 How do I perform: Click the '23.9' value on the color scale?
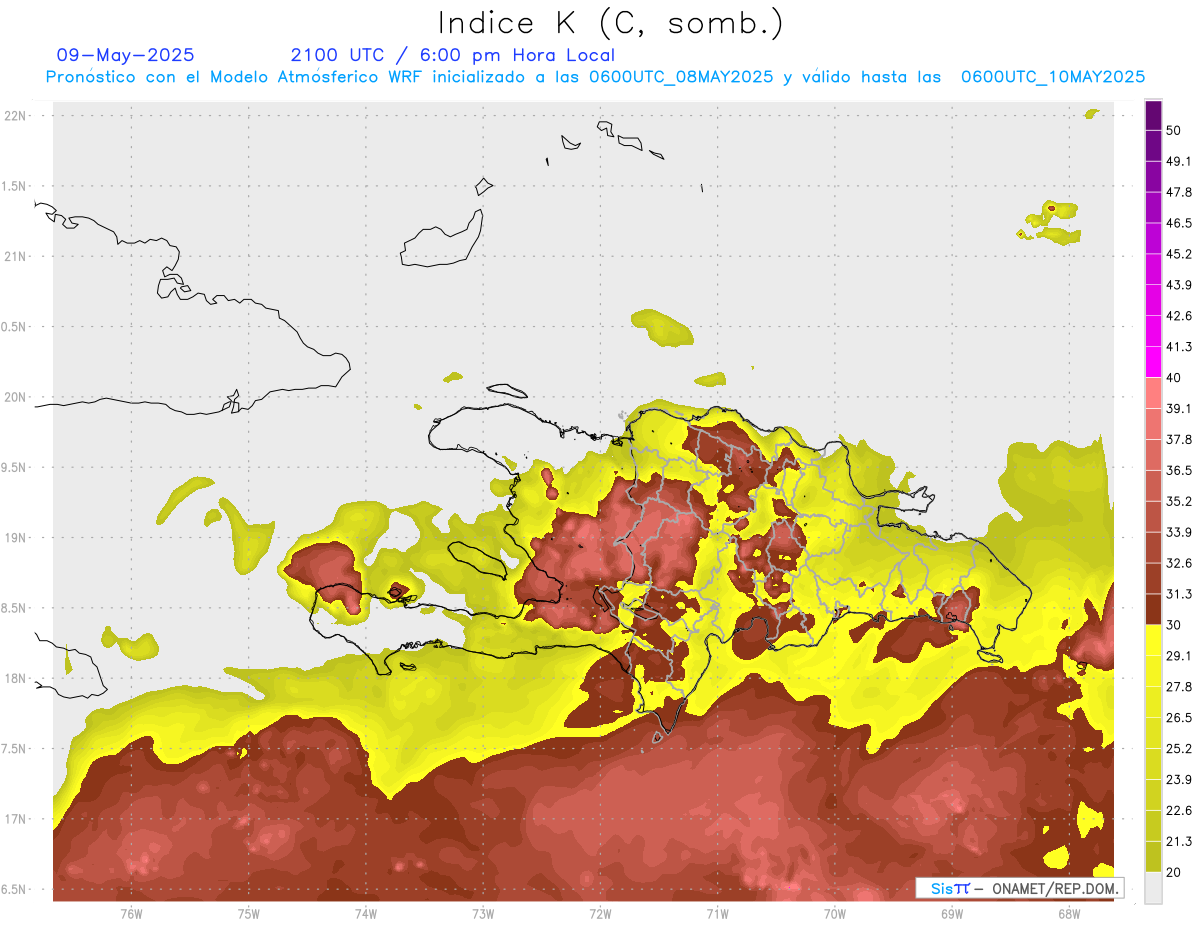click(1179, 780)
